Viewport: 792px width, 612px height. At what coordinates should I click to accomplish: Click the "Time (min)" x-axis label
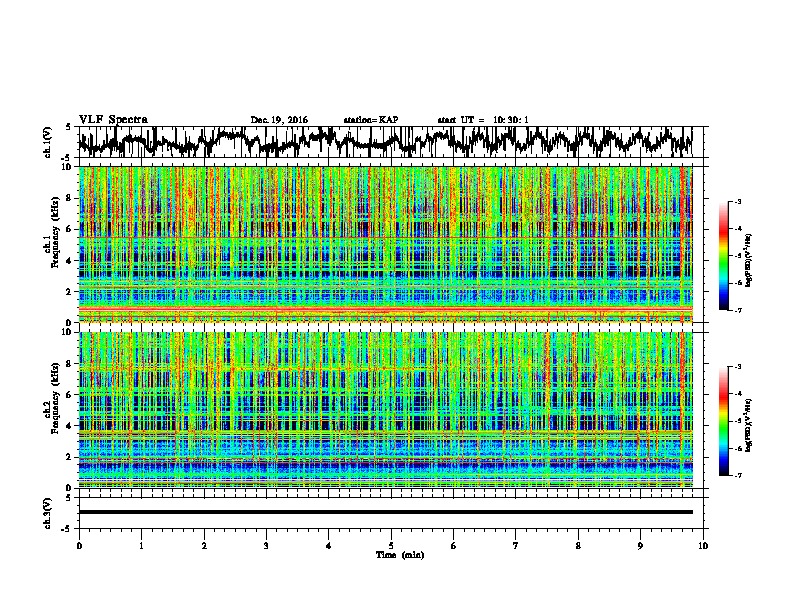(x=400, y=554)
